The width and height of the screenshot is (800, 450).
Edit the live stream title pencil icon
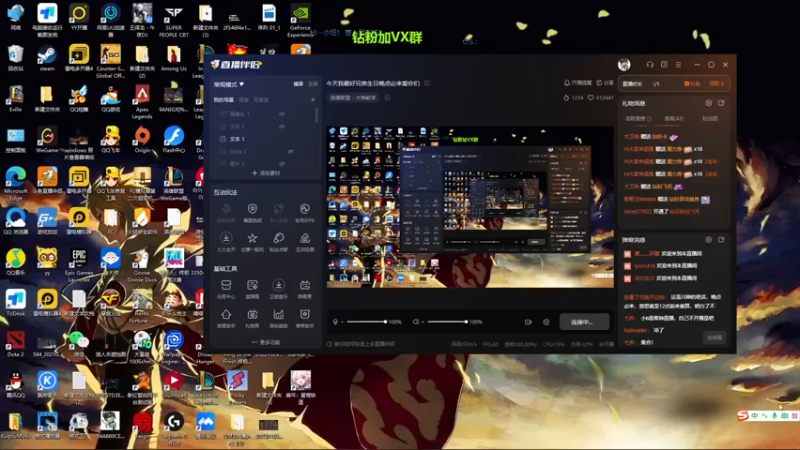(x=427, y=83)
